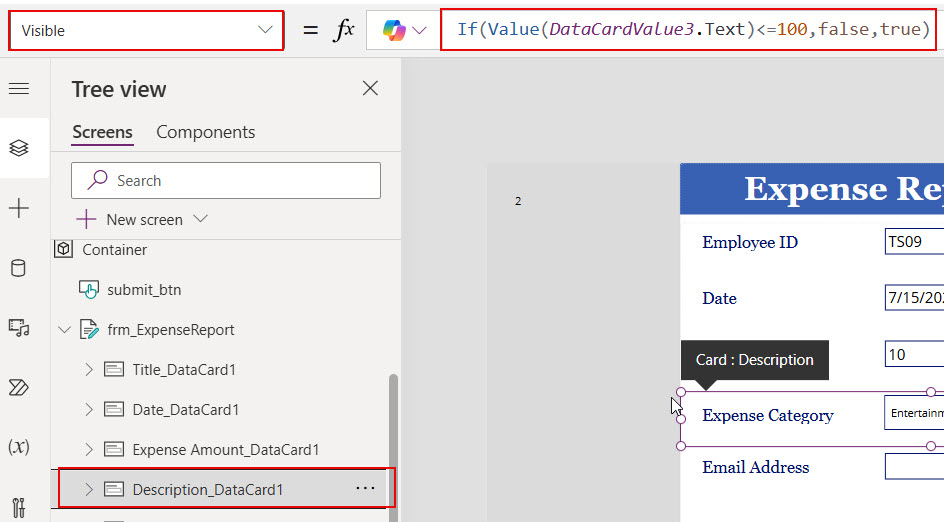944x522 pixels.
Task: Click the Employee ID input TS09
Action: [x=914, y=241]
